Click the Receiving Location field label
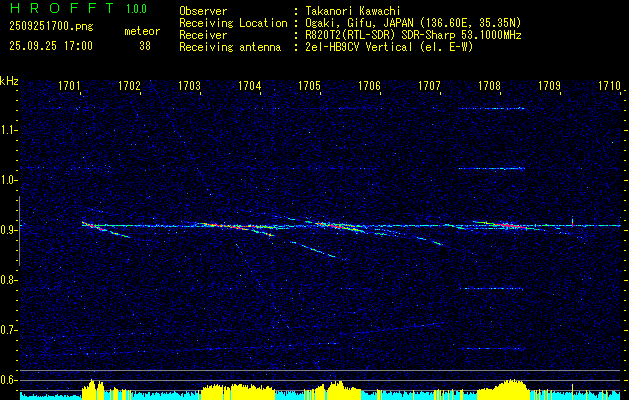This screenshot has width=629, height=400. click(x=233, y=23)
